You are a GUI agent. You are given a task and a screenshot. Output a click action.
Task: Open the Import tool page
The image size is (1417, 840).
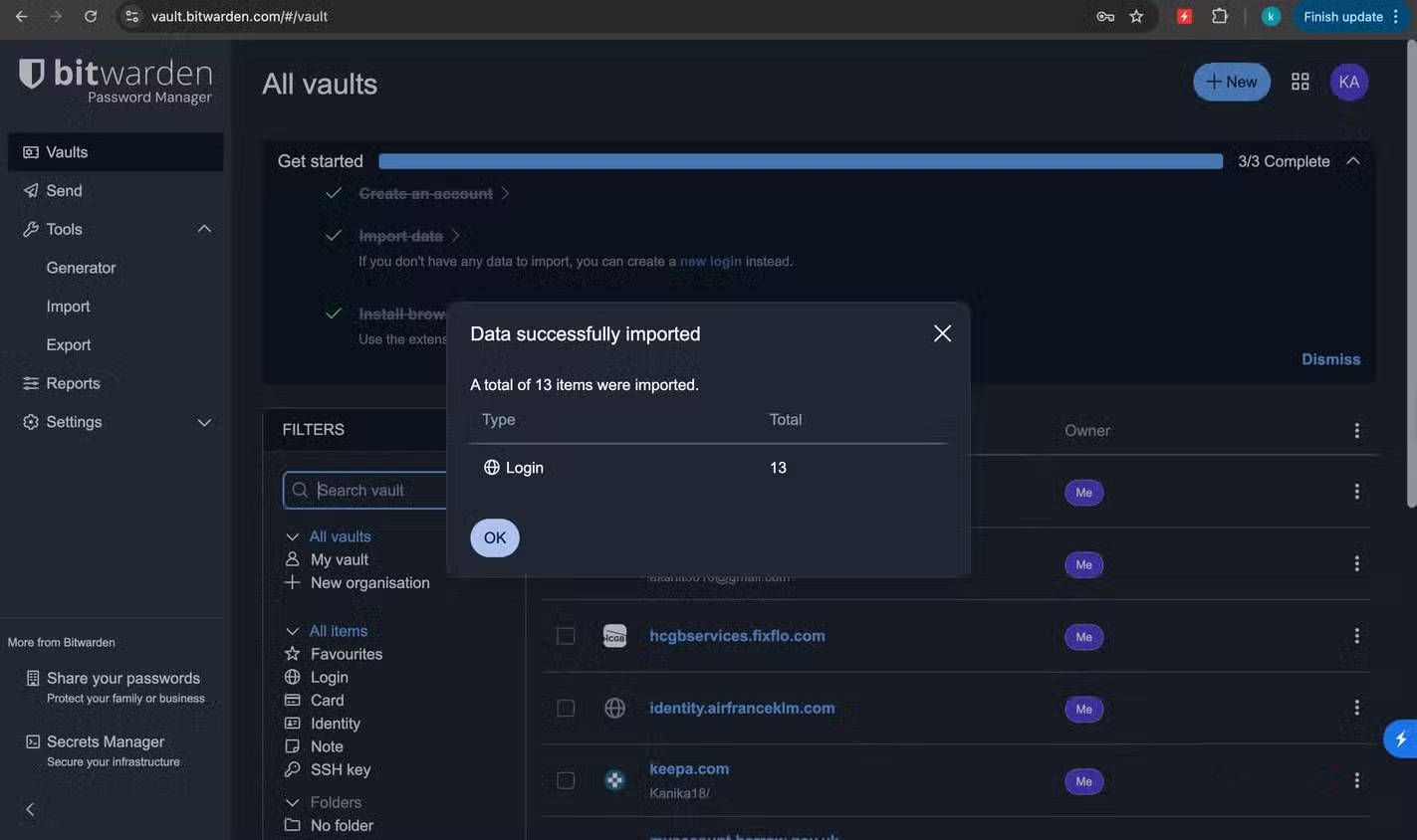pyautogui.click(x=68, y=307)
